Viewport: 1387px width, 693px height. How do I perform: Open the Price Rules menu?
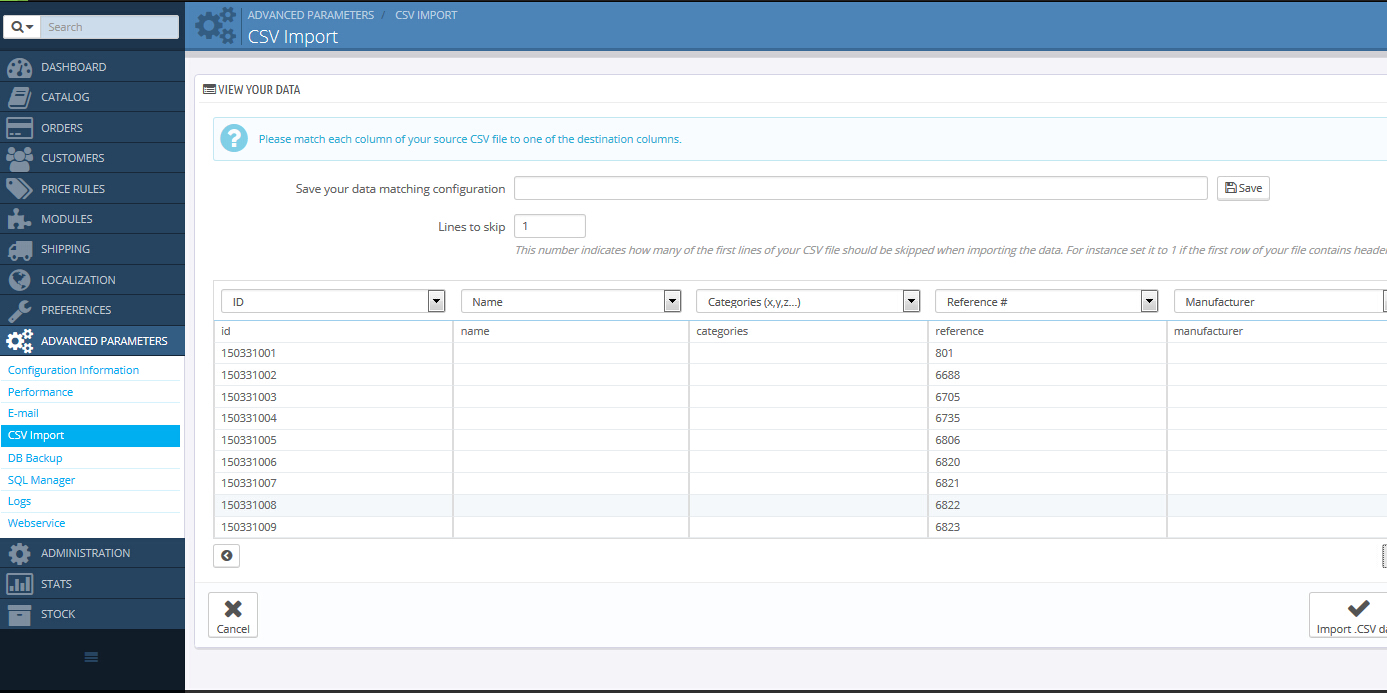click(x=92, y=189)
